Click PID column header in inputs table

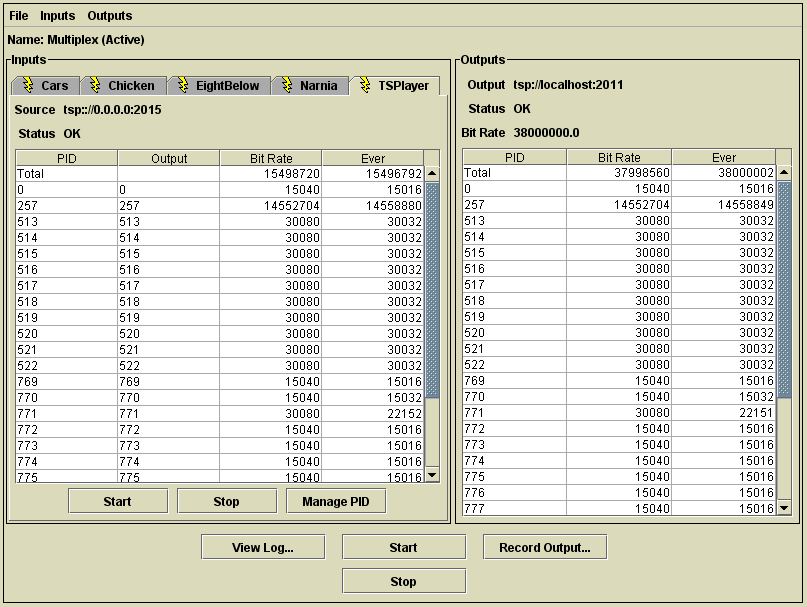pos(66,158)
